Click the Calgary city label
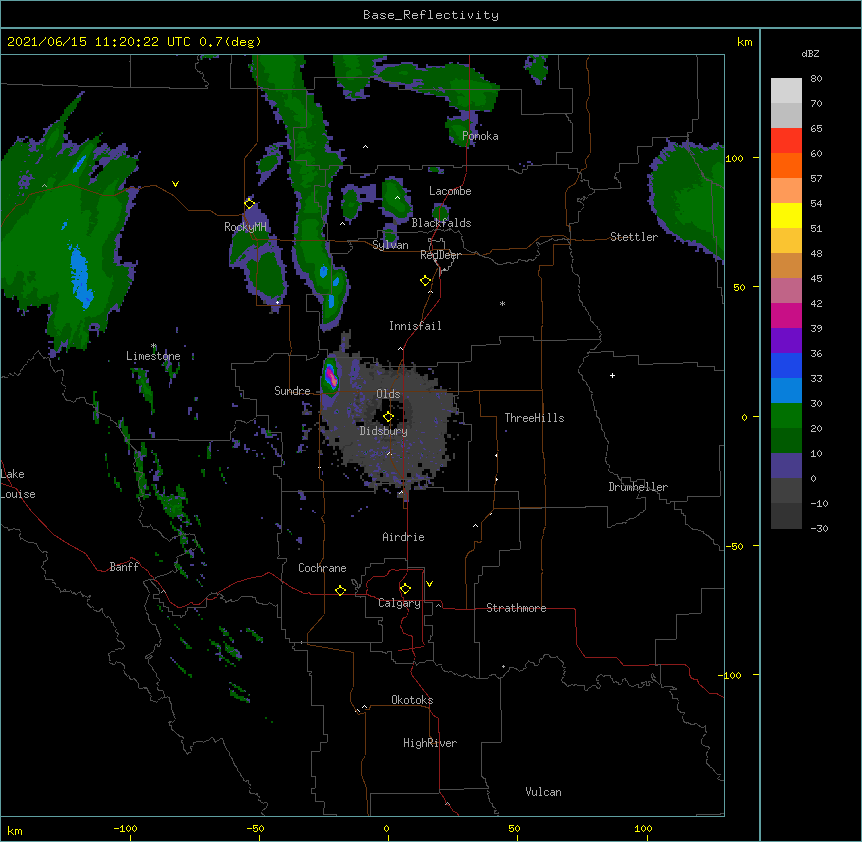This screenshot has width=862, height=842. [399, 603]
